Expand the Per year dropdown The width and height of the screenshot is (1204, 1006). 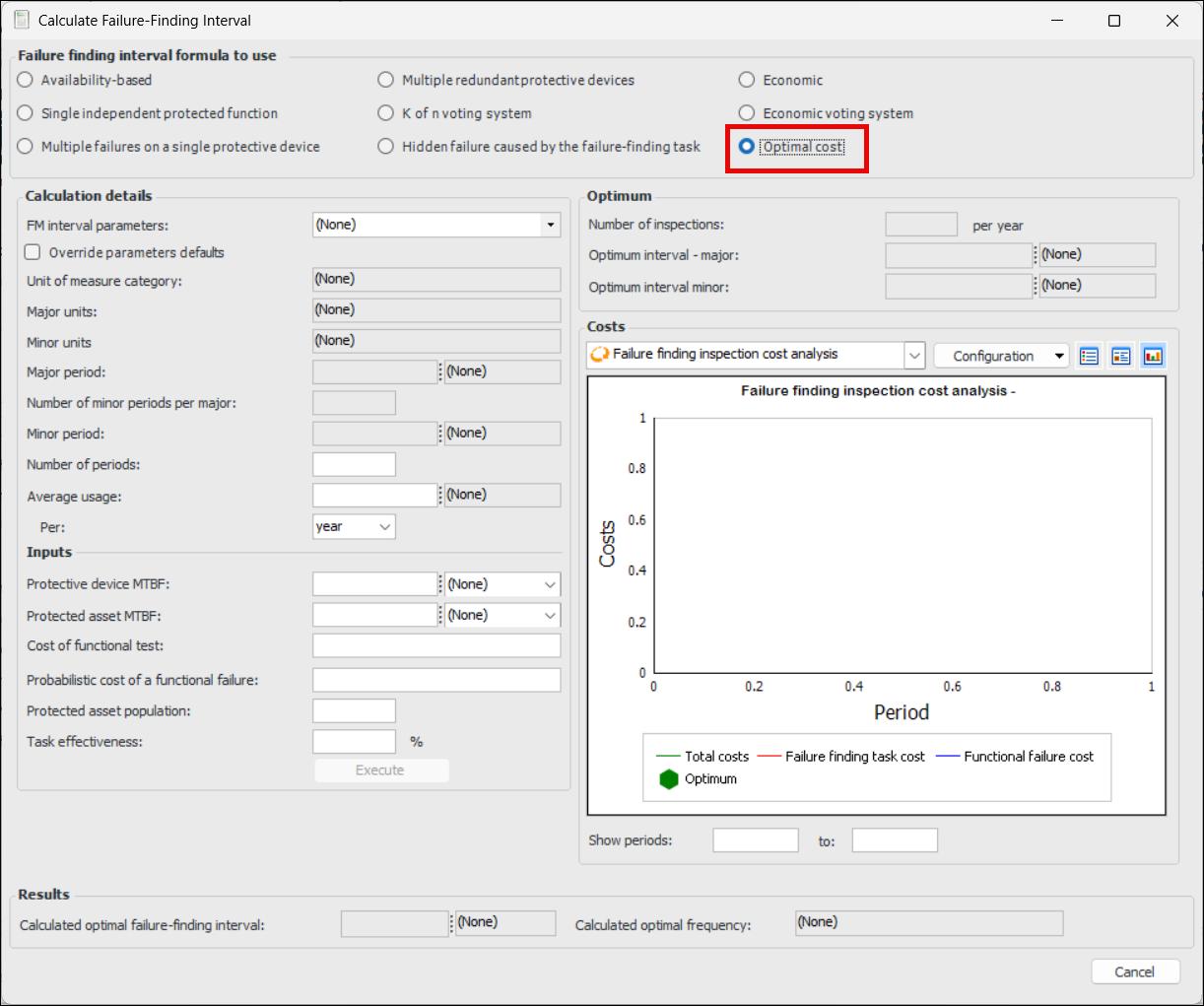click(384, 527)
